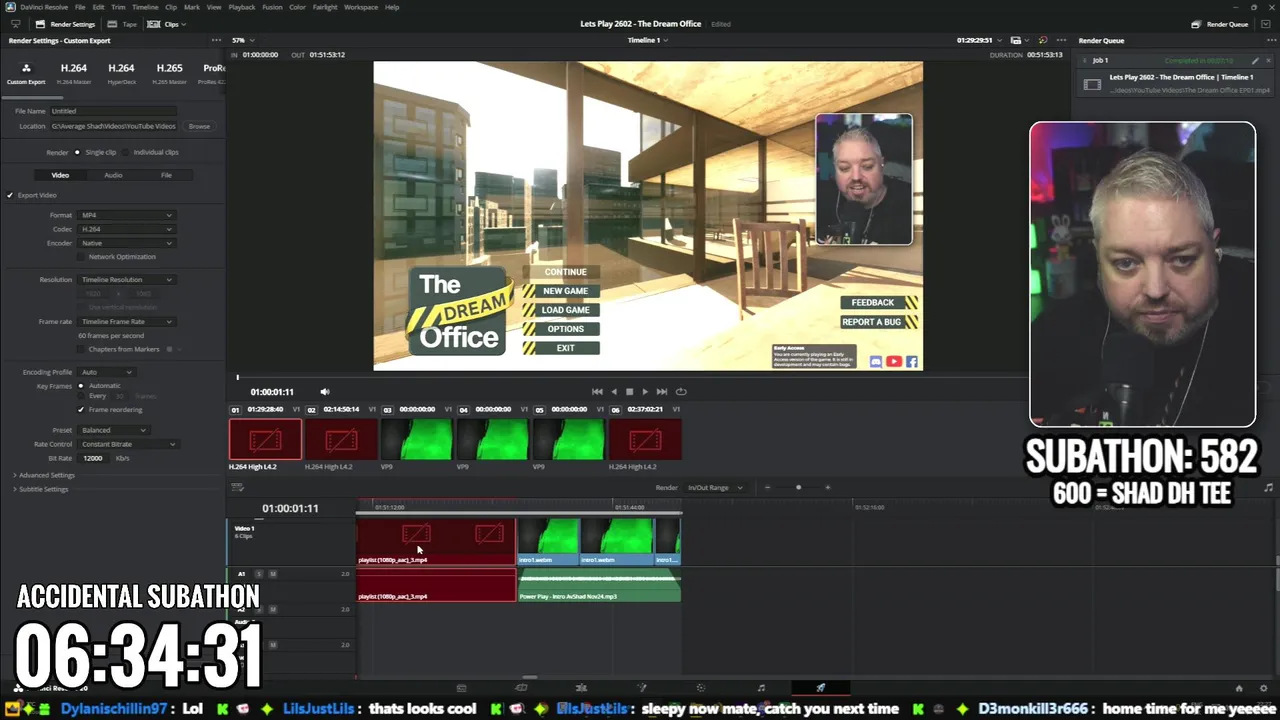Viewport: 1280px width, 720px height.
Task: Select the Every key frames option
Action: click(x=81, y=396)
